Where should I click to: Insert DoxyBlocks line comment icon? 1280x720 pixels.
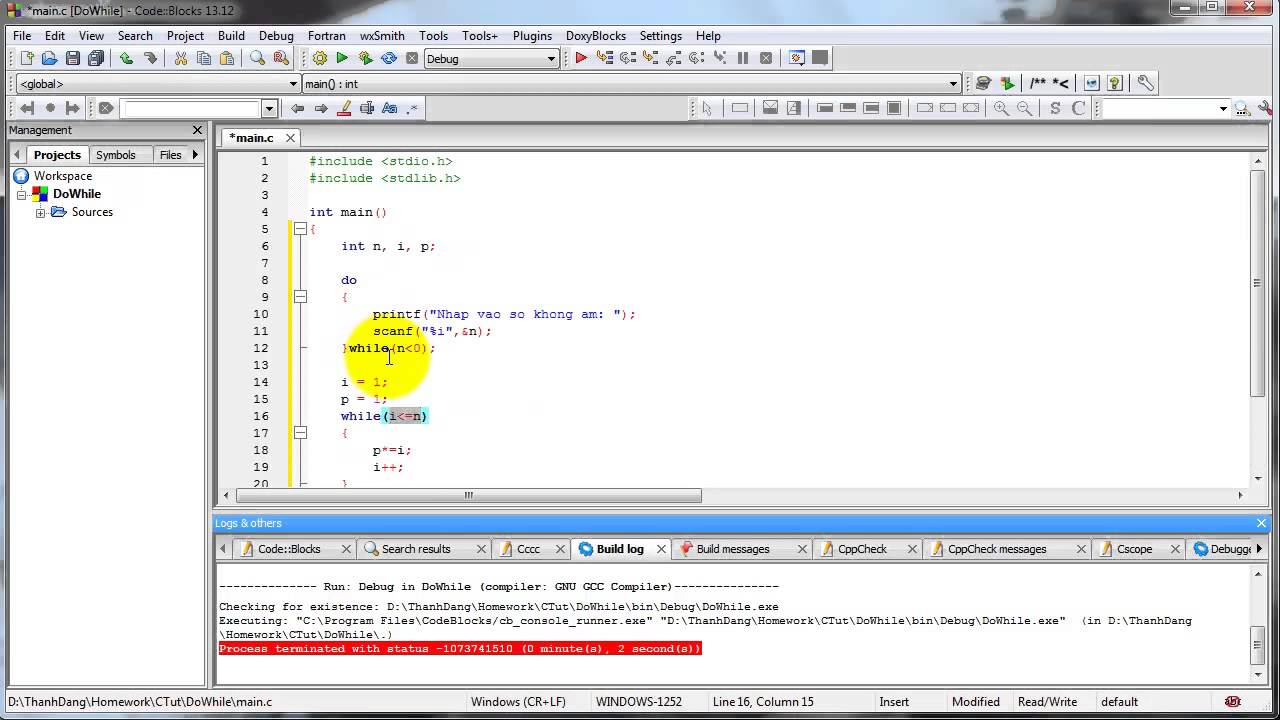[x=1062, y=83]
